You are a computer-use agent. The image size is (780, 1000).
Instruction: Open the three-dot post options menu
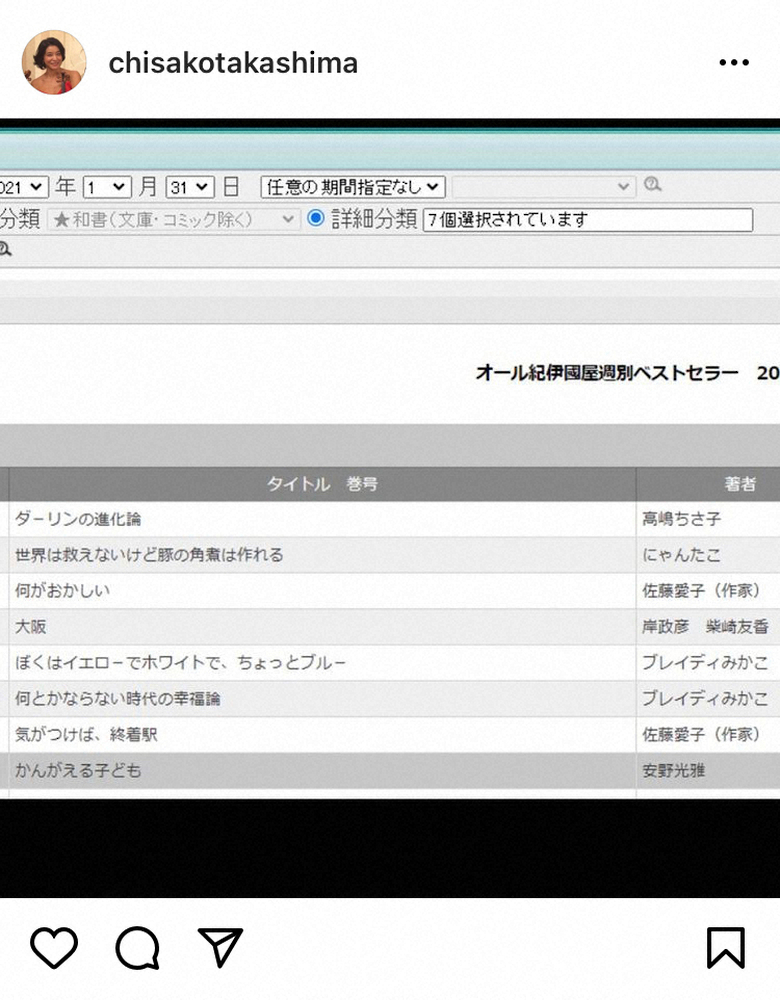tap(734, 62)
